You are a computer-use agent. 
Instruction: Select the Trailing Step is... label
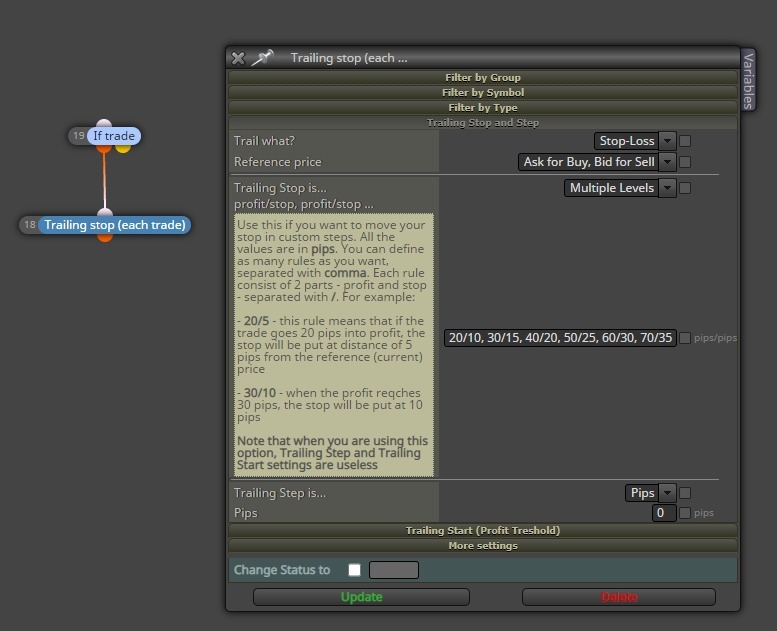pyautogui.click(x=280, y=493)
